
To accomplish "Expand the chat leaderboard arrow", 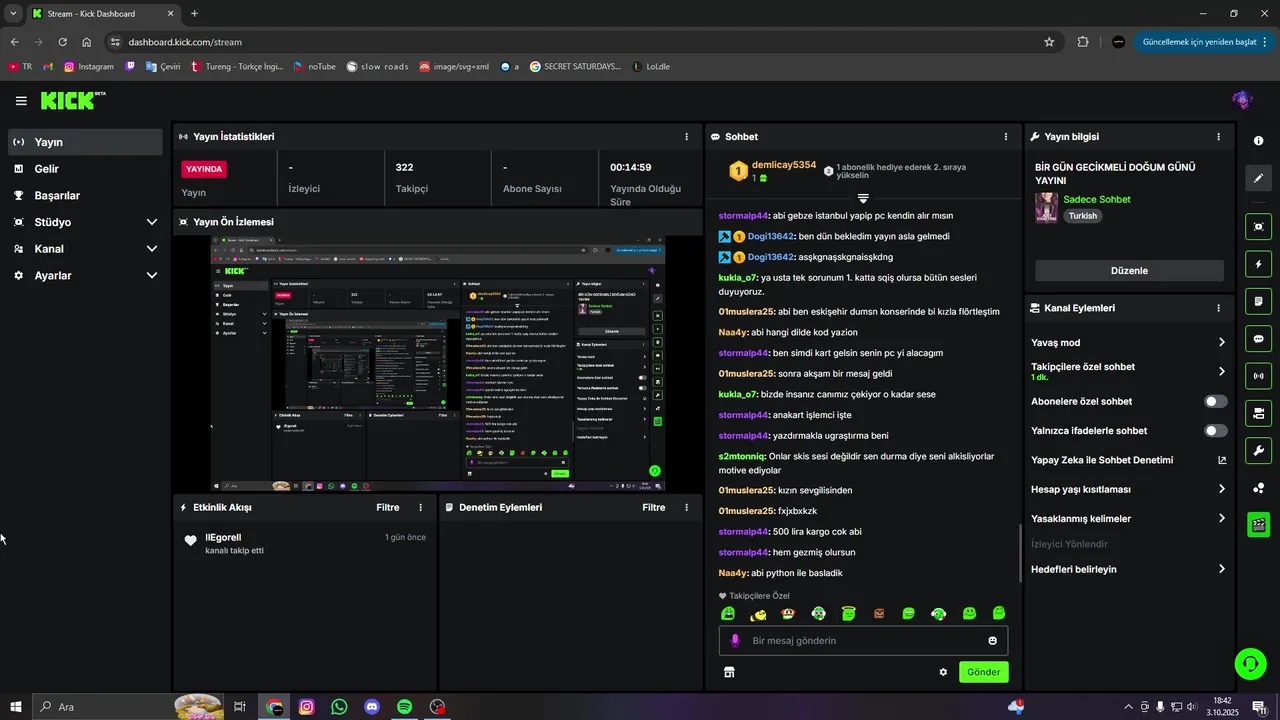I will coord(863,198).
